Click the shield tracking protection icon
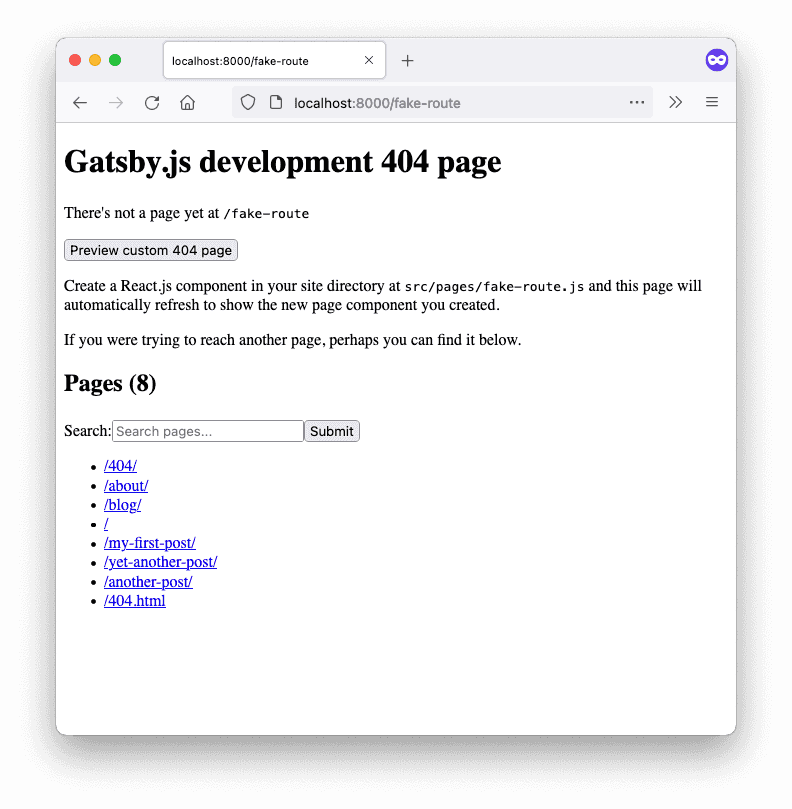This screenshot has width=792, height=809. tap(248, 102)
